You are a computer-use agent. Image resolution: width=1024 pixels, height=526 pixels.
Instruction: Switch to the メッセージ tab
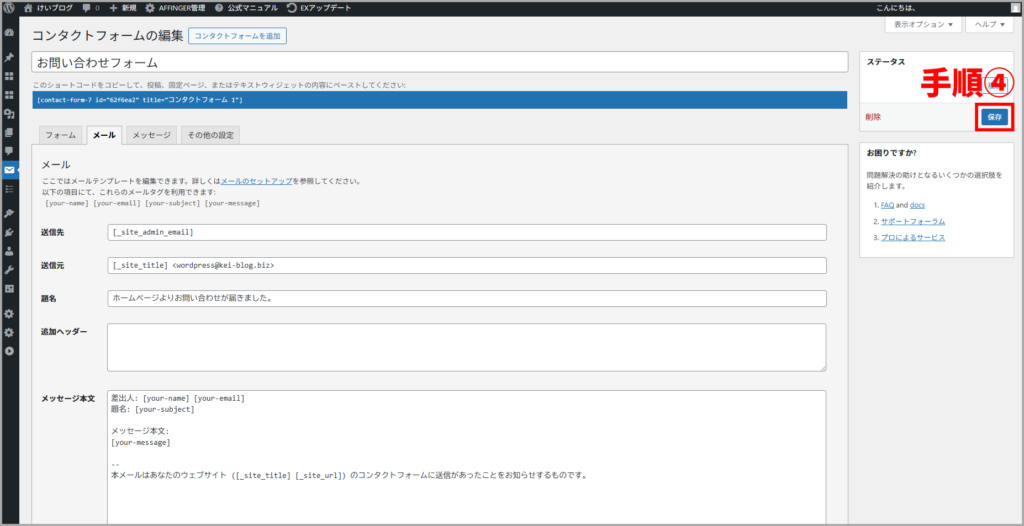pos(152,135)
